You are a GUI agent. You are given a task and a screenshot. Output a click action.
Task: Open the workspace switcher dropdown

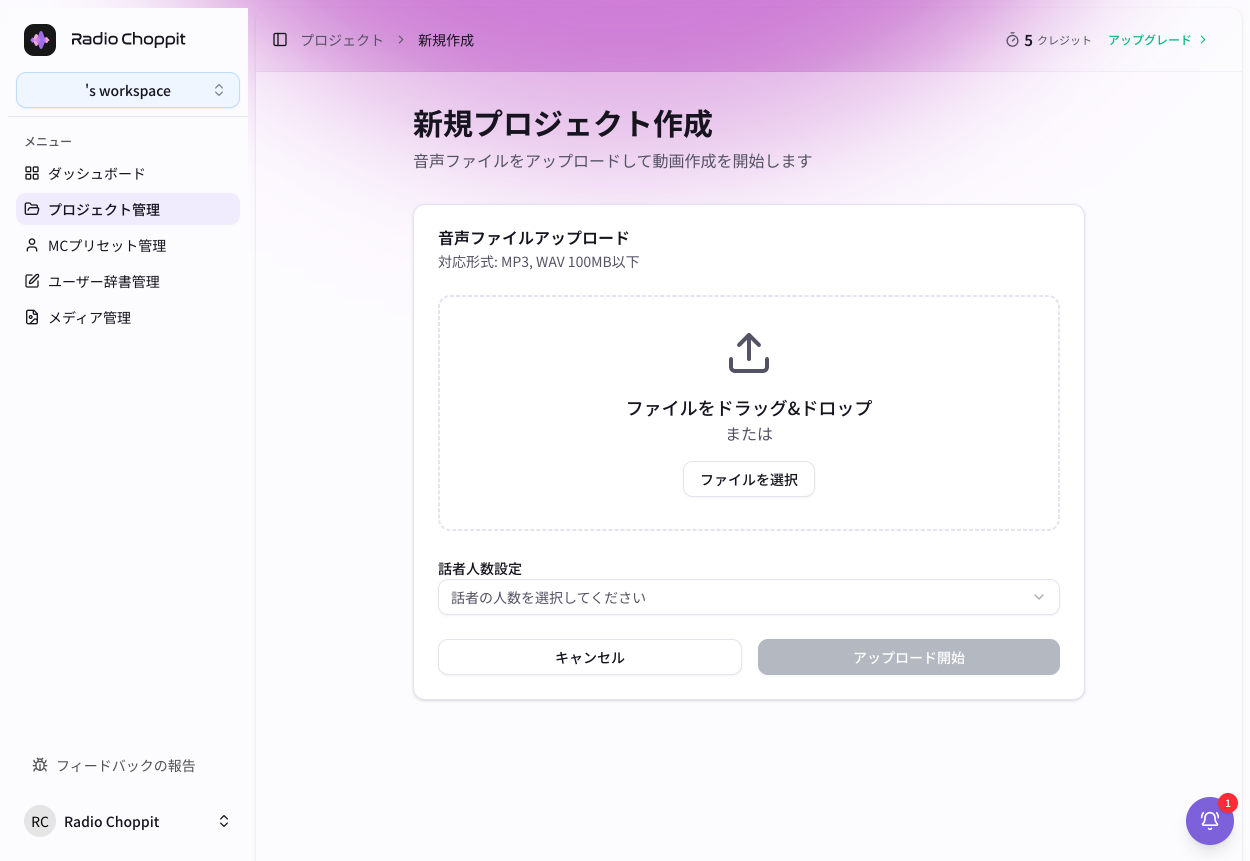128,90
